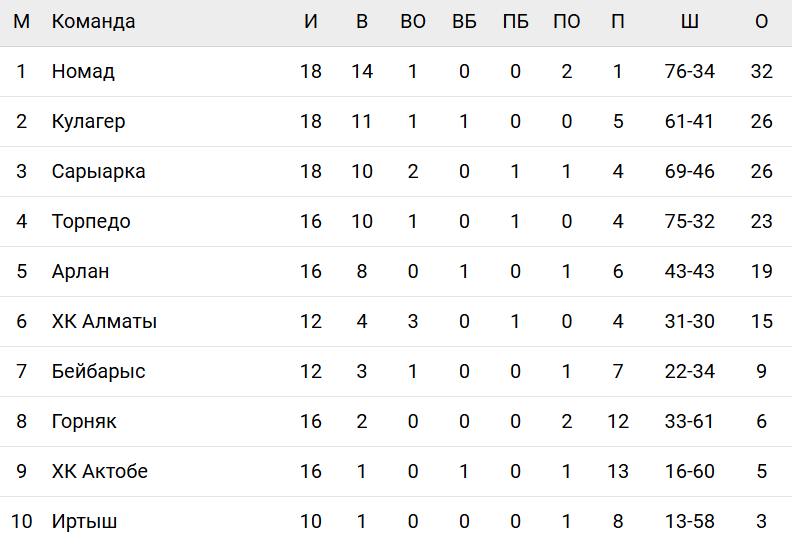Open the ХК Алматы team link

[104, 322]
